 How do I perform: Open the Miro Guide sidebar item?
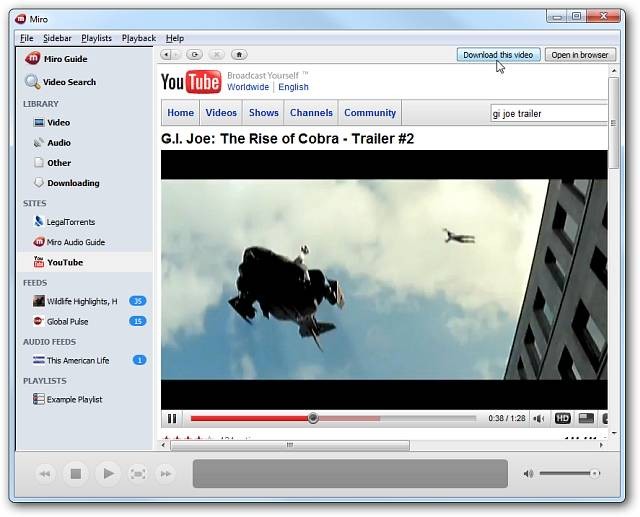point(56,59)
